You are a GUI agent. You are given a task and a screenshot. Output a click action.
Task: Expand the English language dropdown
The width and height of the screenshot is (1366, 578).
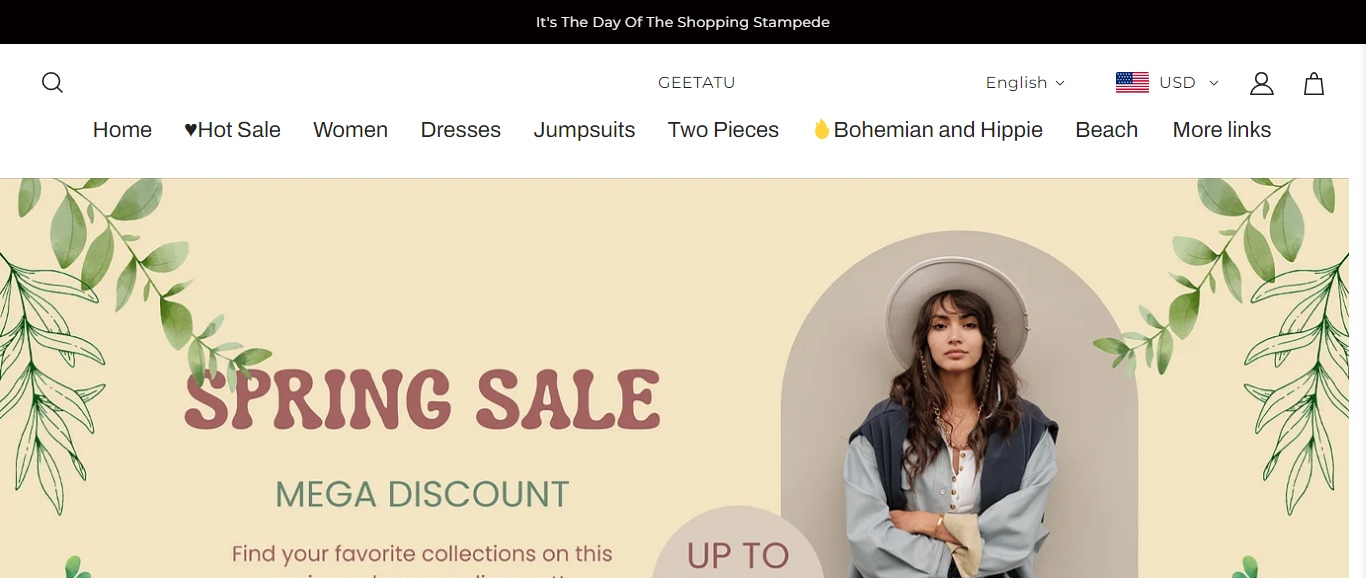(1025, 83)
